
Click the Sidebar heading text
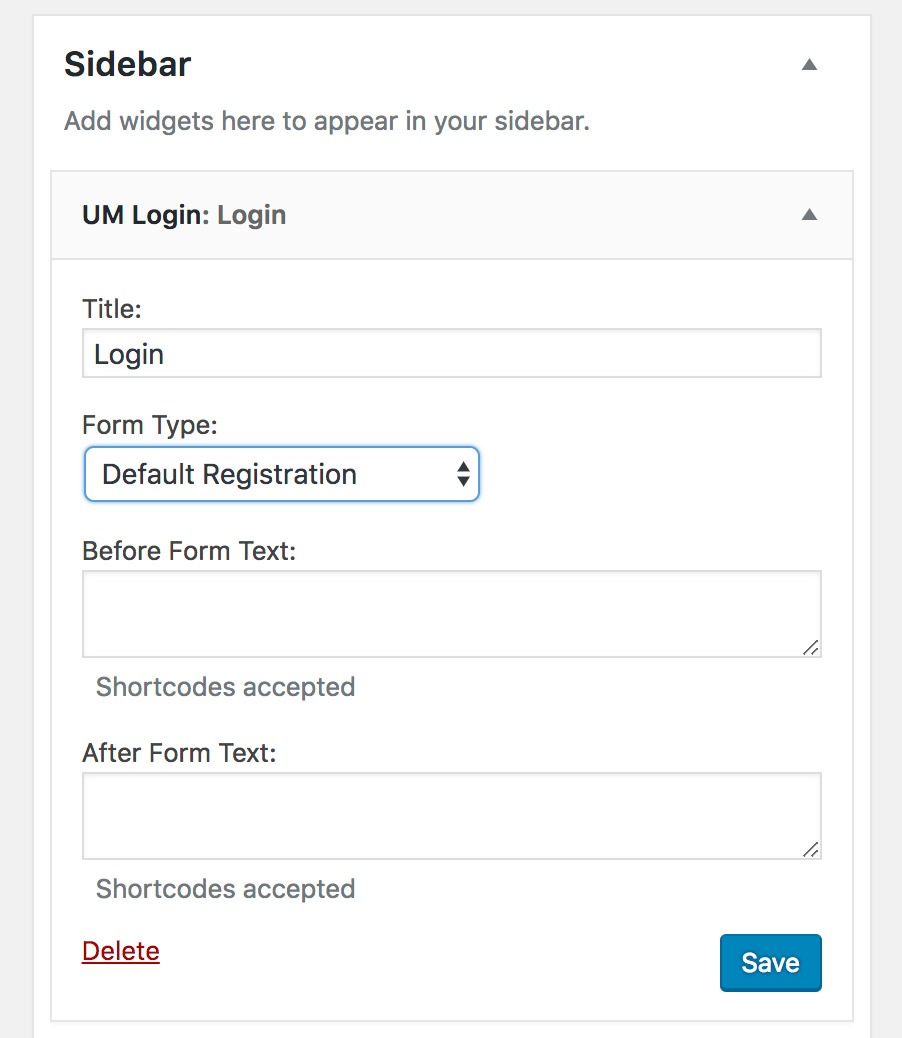(x=127, y=65)
